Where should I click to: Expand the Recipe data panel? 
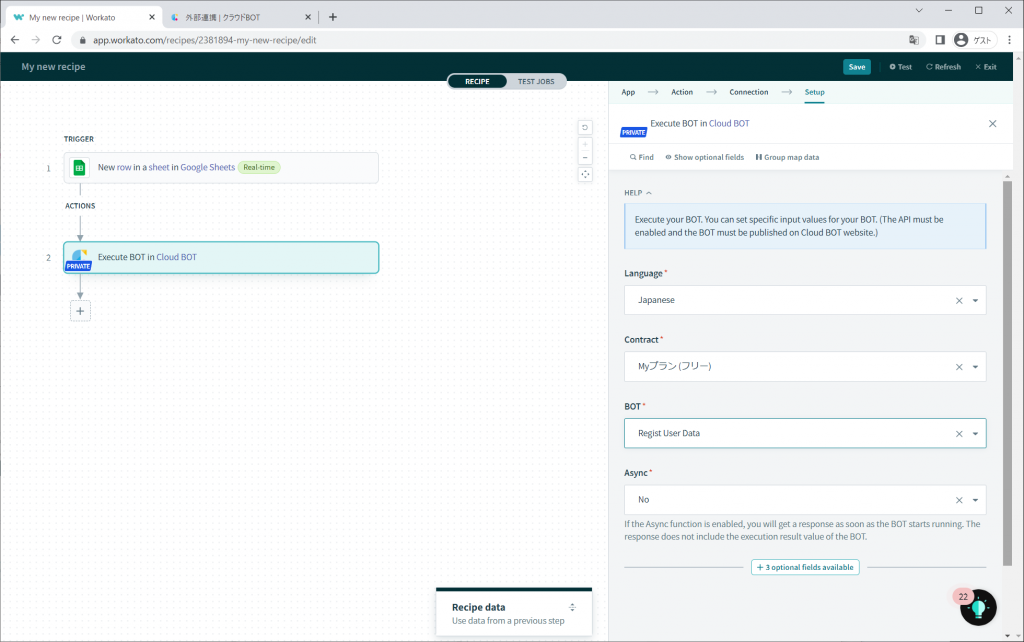572,607
